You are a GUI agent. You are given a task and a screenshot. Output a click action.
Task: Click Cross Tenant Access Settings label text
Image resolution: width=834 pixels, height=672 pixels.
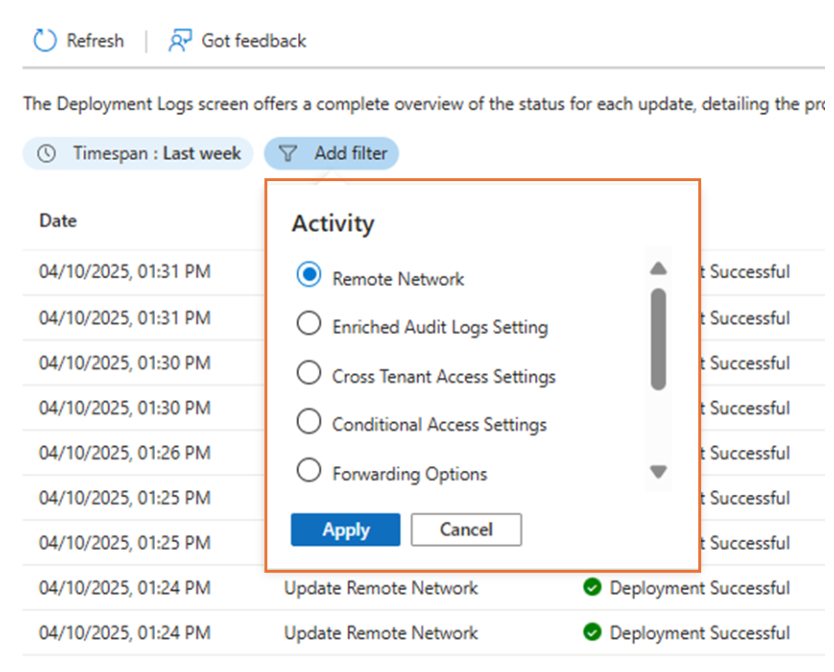point(444,377)
